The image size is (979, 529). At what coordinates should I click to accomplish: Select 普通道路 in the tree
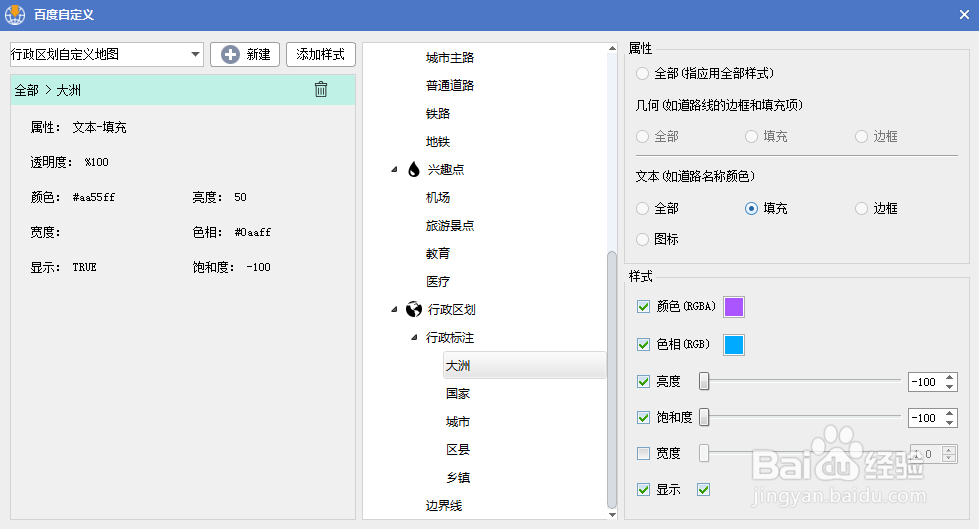[x=450, y=86]
